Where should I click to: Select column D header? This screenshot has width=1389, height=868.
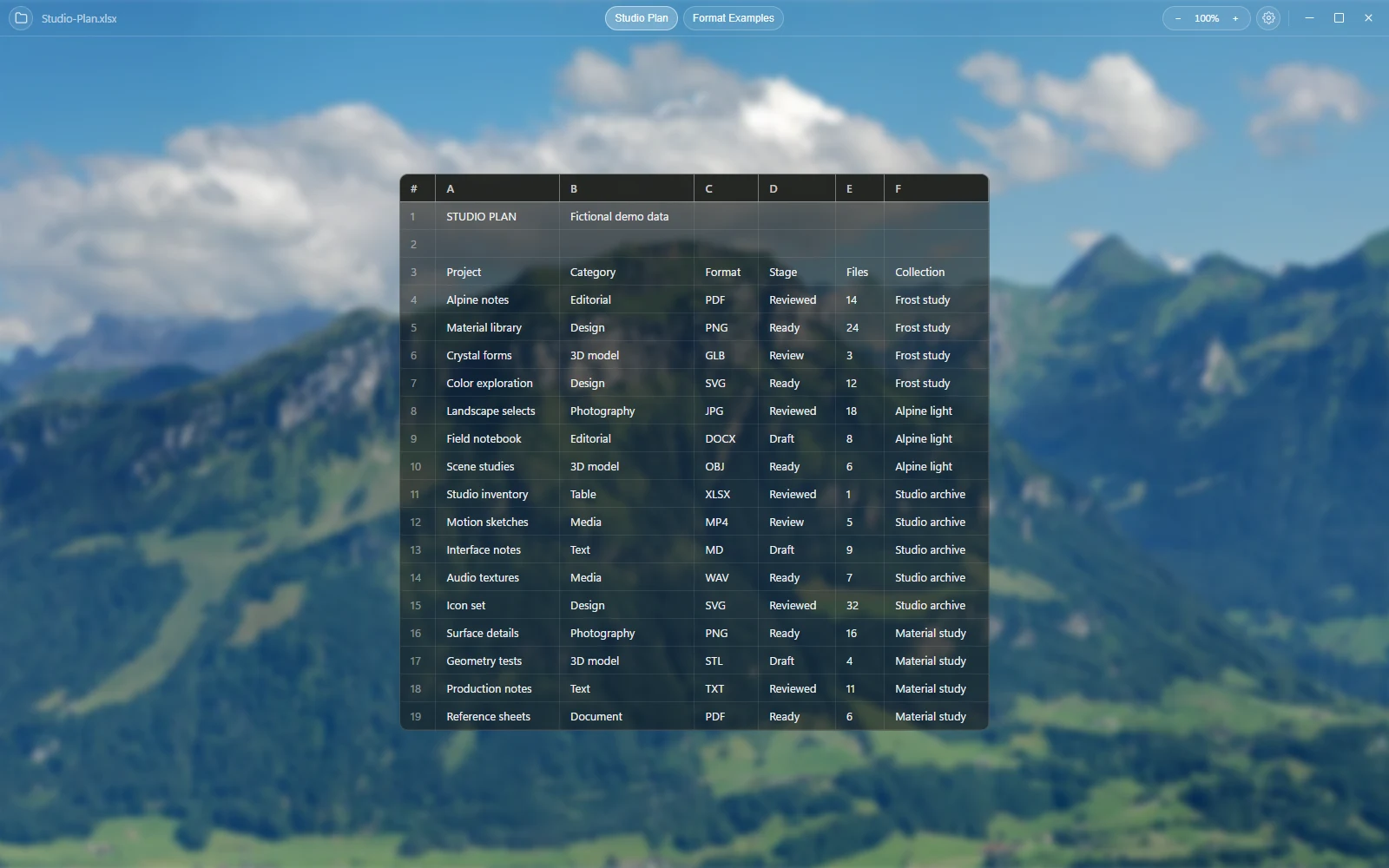coord(797,188)
